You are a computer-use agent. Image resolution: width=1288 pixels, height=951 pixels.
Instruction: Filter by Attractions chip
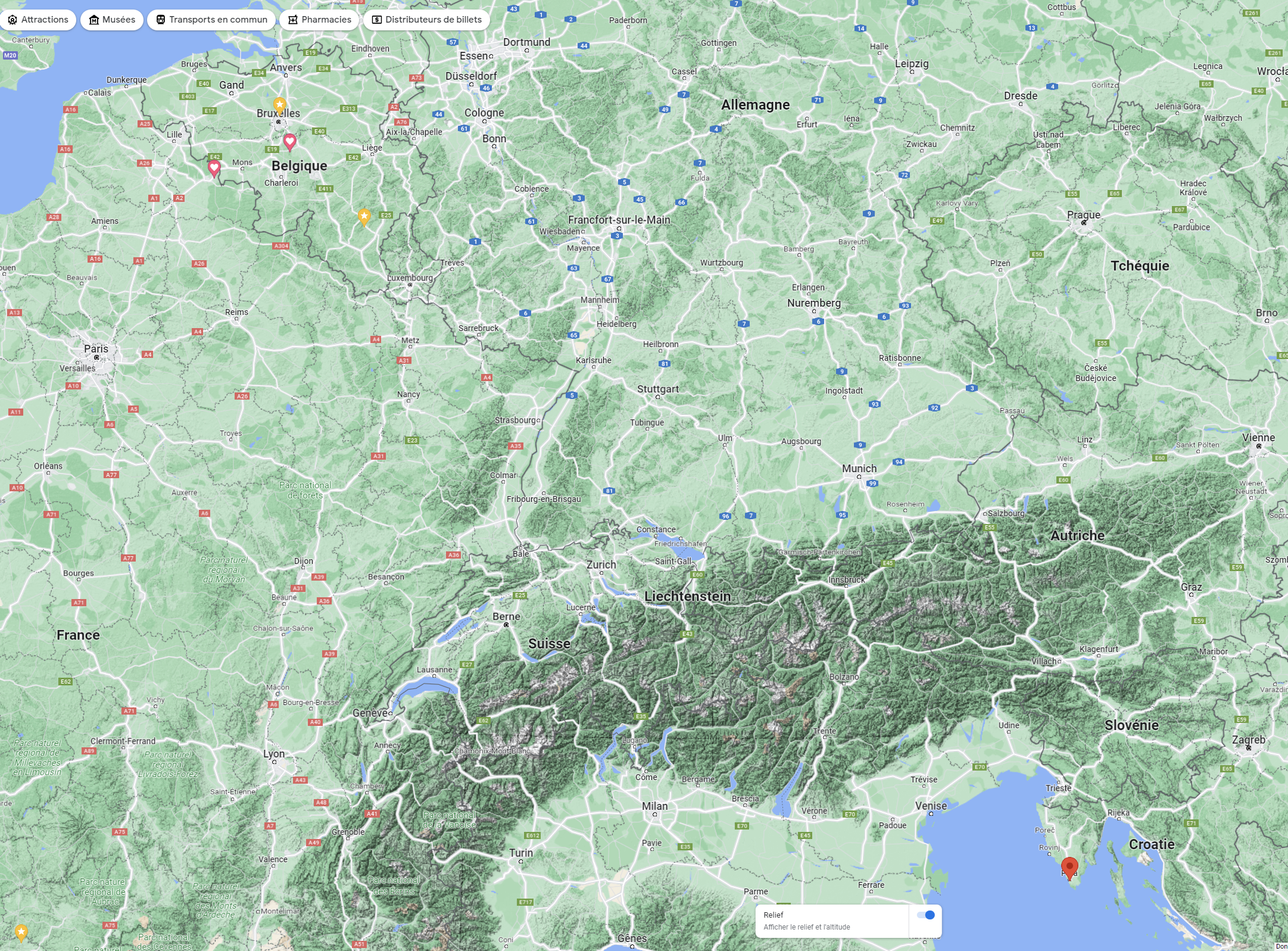[x=38, y=20]
